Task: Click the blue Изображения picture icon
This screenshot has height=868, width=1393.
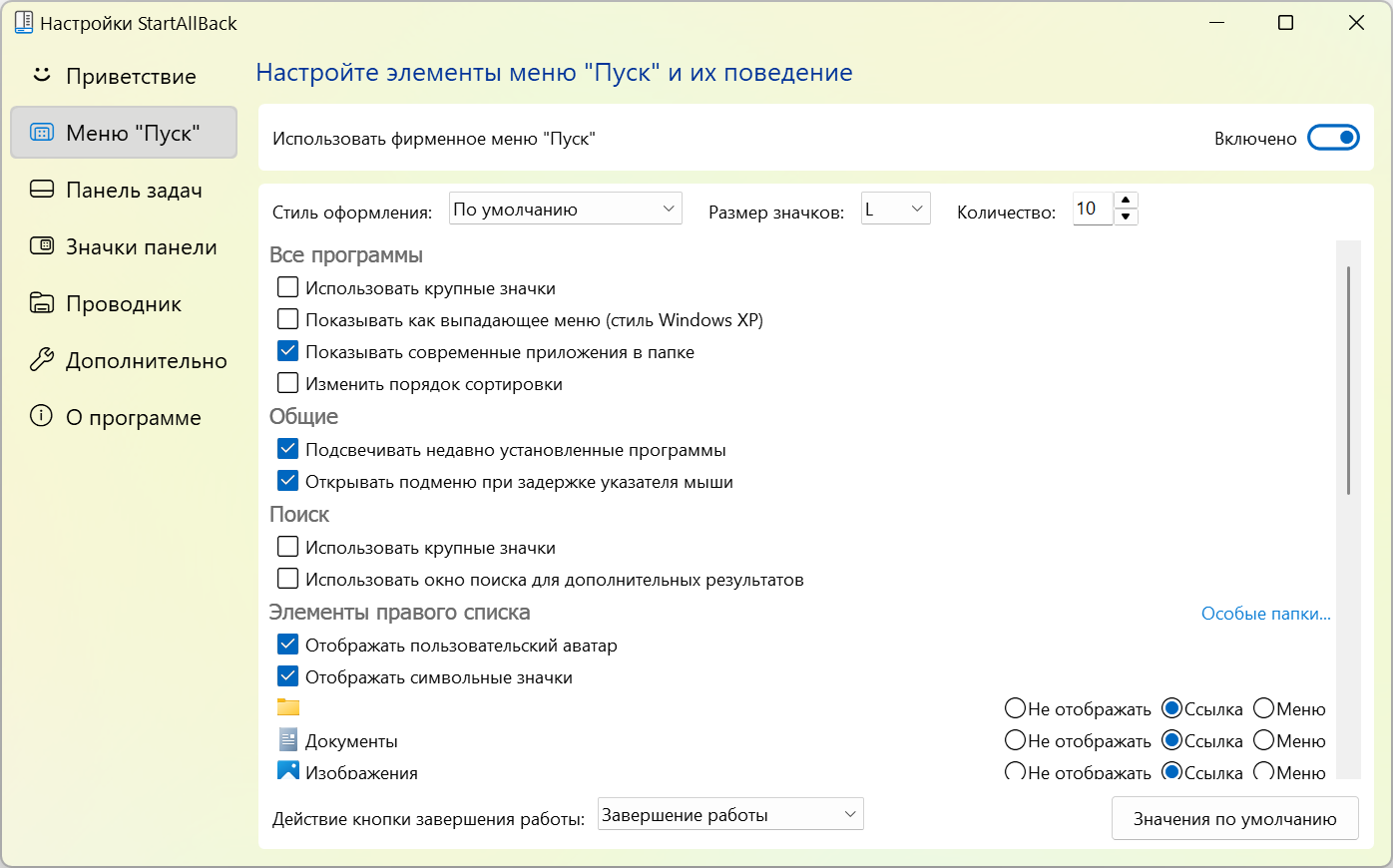Action: [288, 770]
